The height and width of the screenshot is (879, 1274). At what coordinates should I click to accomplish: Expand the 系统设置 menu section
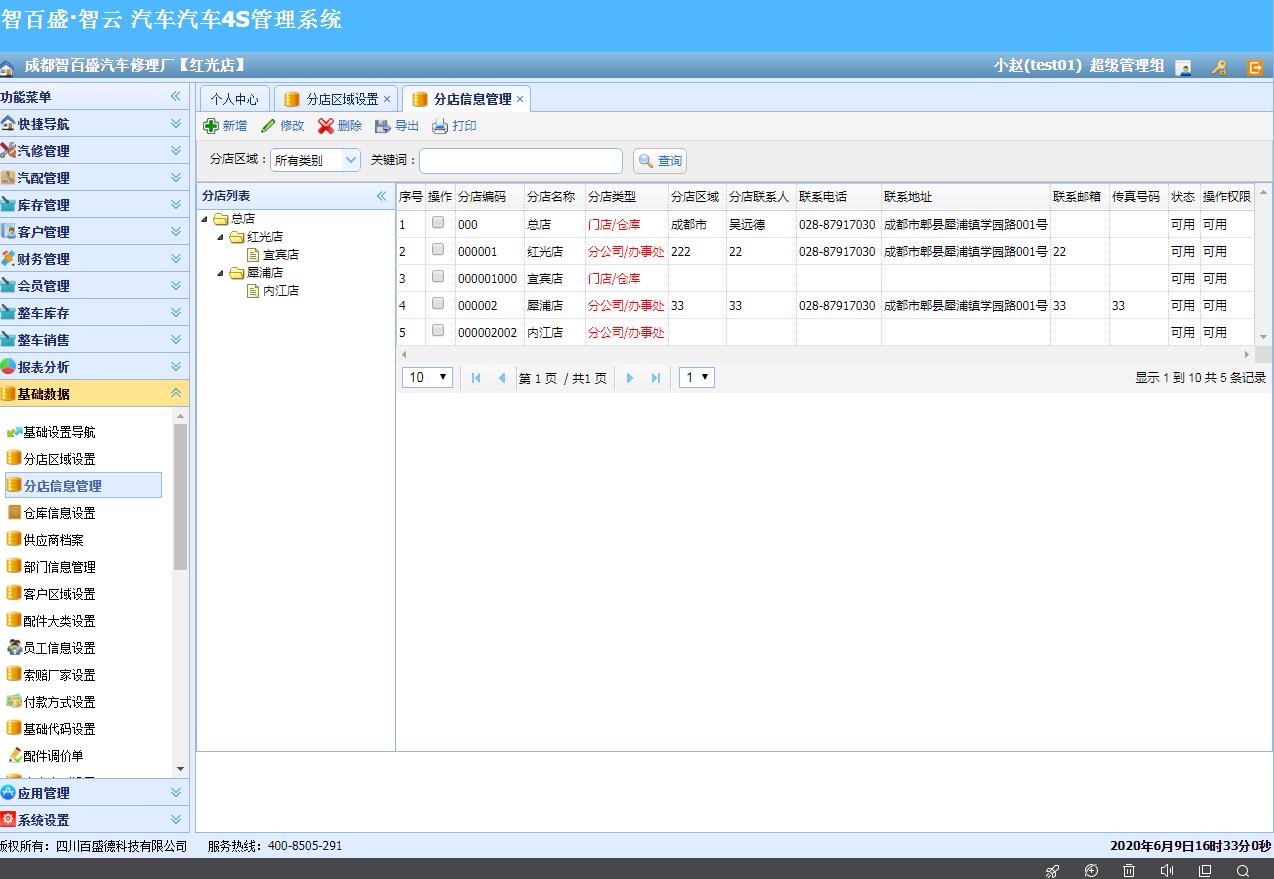point(94,819)
